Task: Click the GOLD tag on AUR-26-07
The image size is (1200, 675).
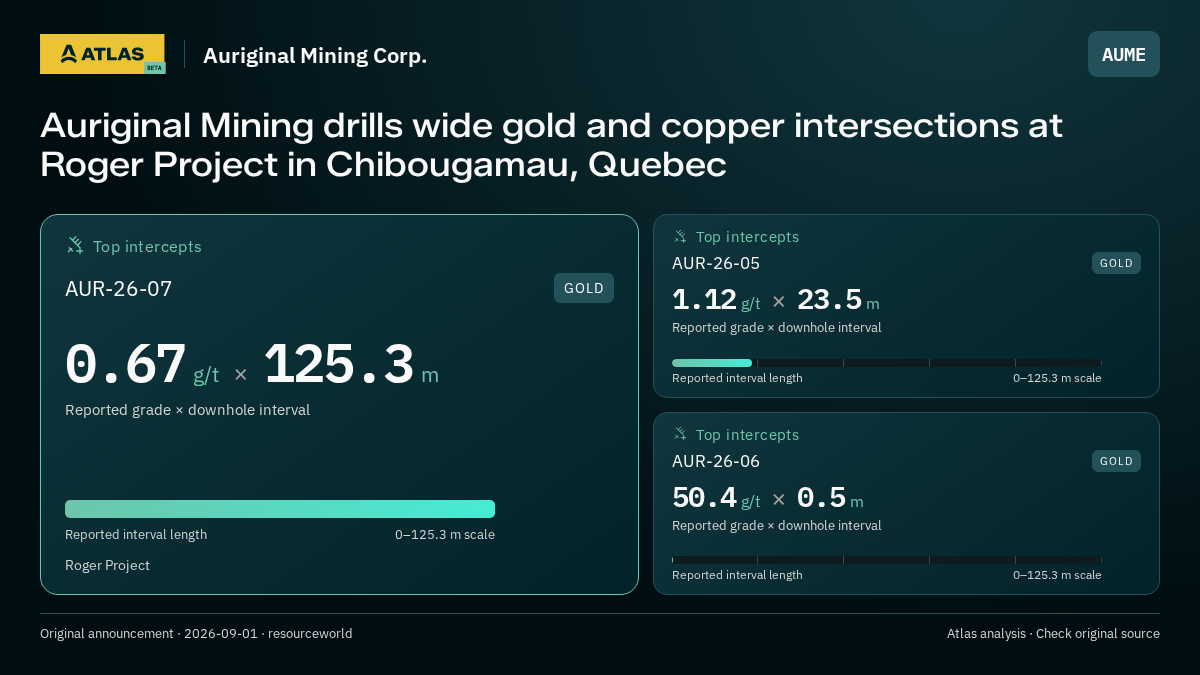Action: 584,288
